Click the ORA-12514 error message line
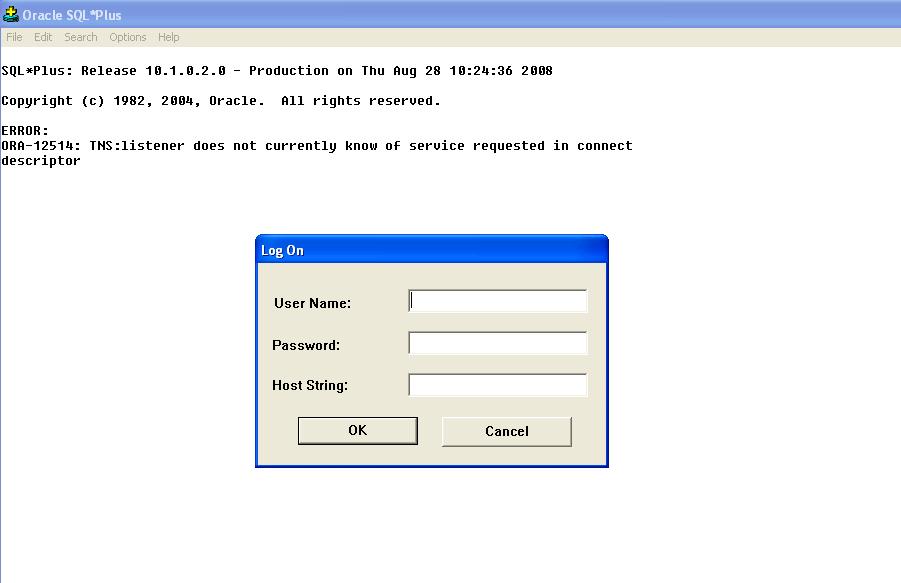The image size is (901, 583). (316, 146)
